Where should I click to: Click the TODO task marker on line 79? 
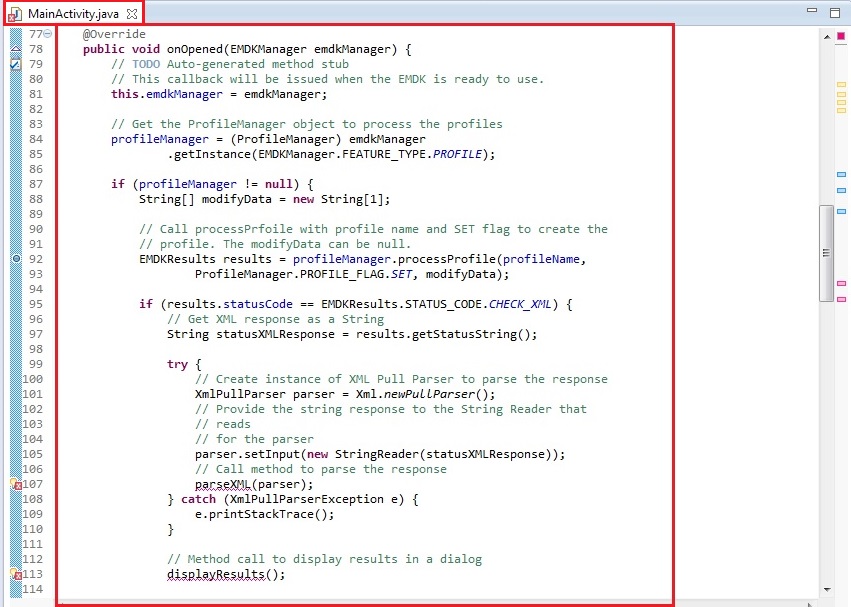coord(15,64)
